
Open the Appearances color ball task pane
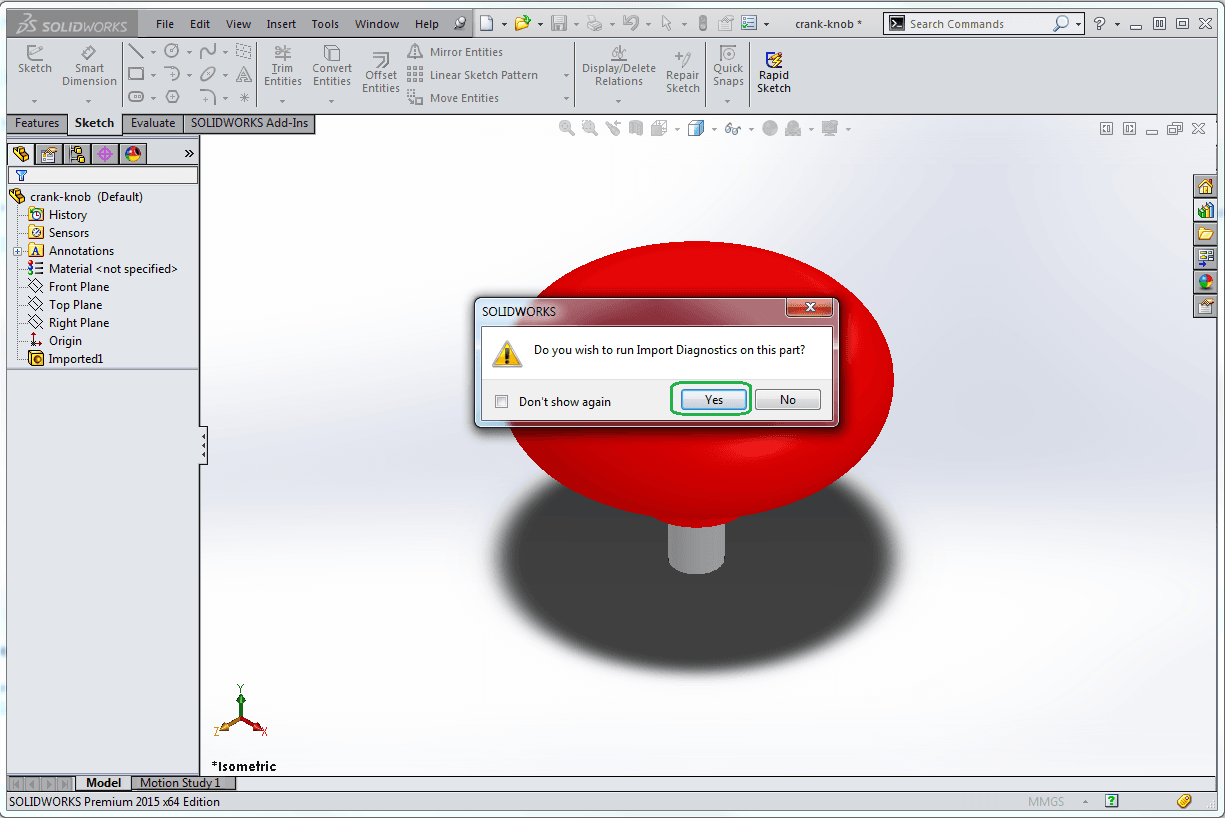(1206, 282)
